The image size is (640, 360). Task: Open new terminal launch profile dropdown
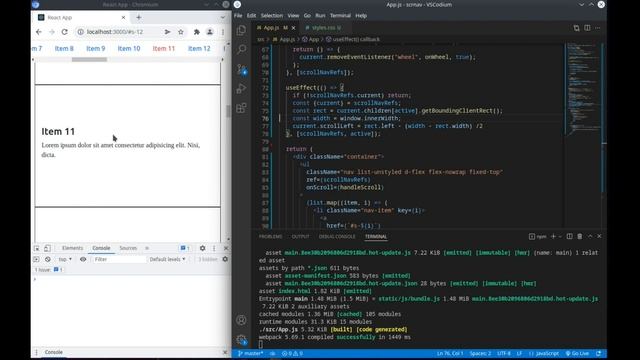coord(560,236)
